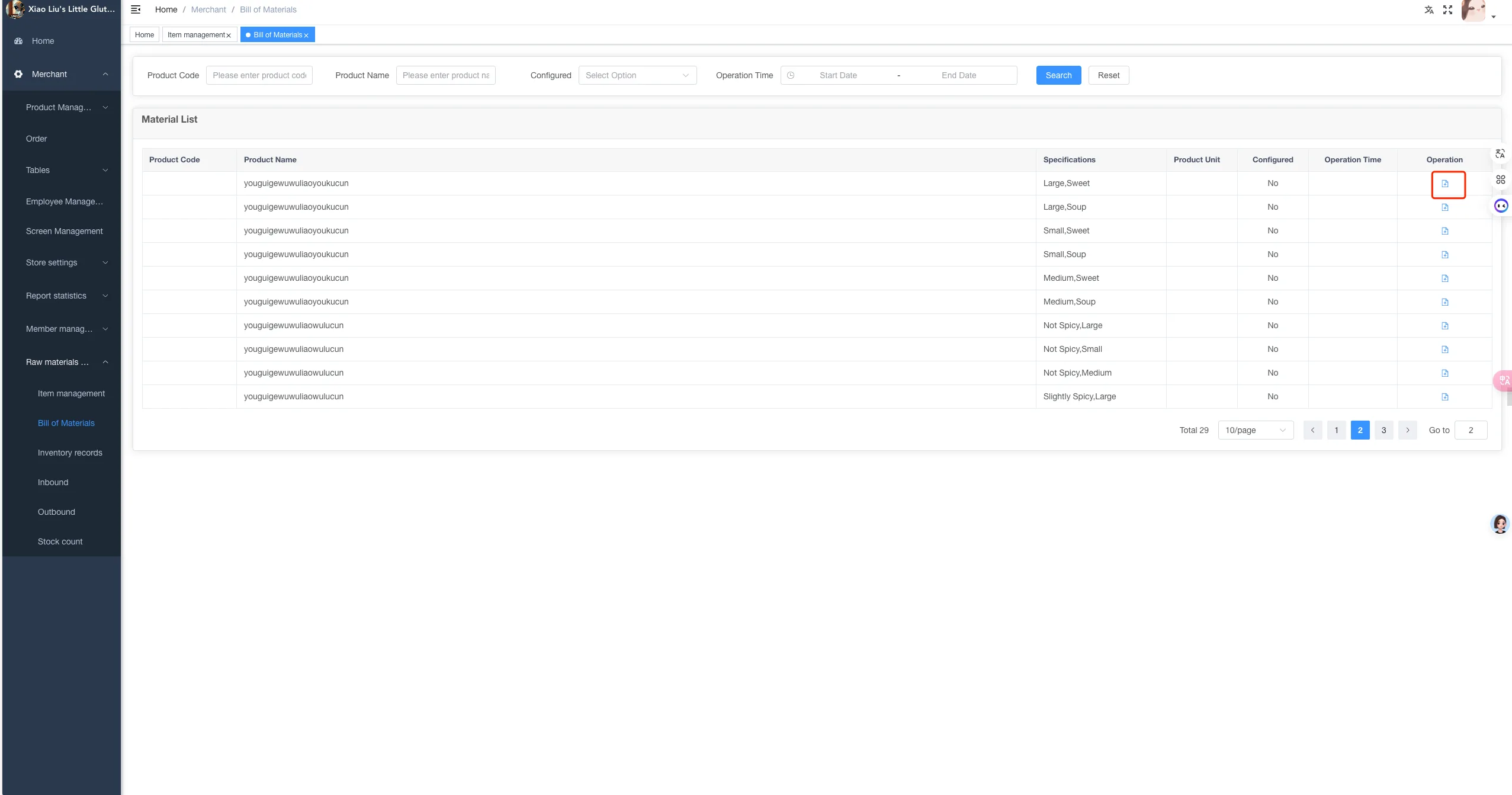
Task: Open Inbound in sidebar
Action: pyautogui.click(x=53, y=482)
